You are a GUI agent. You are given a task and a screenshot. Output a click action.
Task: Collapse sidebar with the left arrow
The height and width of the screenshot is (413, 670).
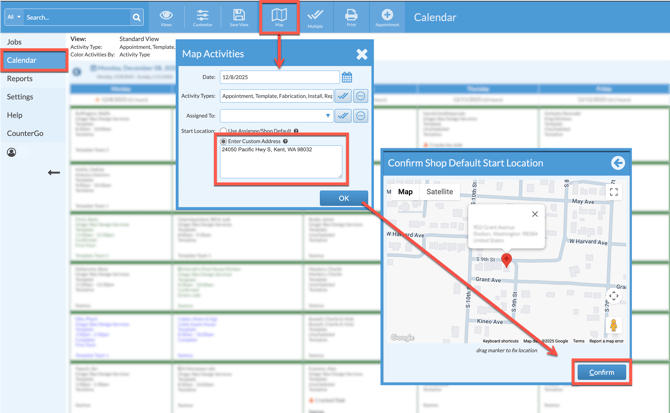coord(54,173)
